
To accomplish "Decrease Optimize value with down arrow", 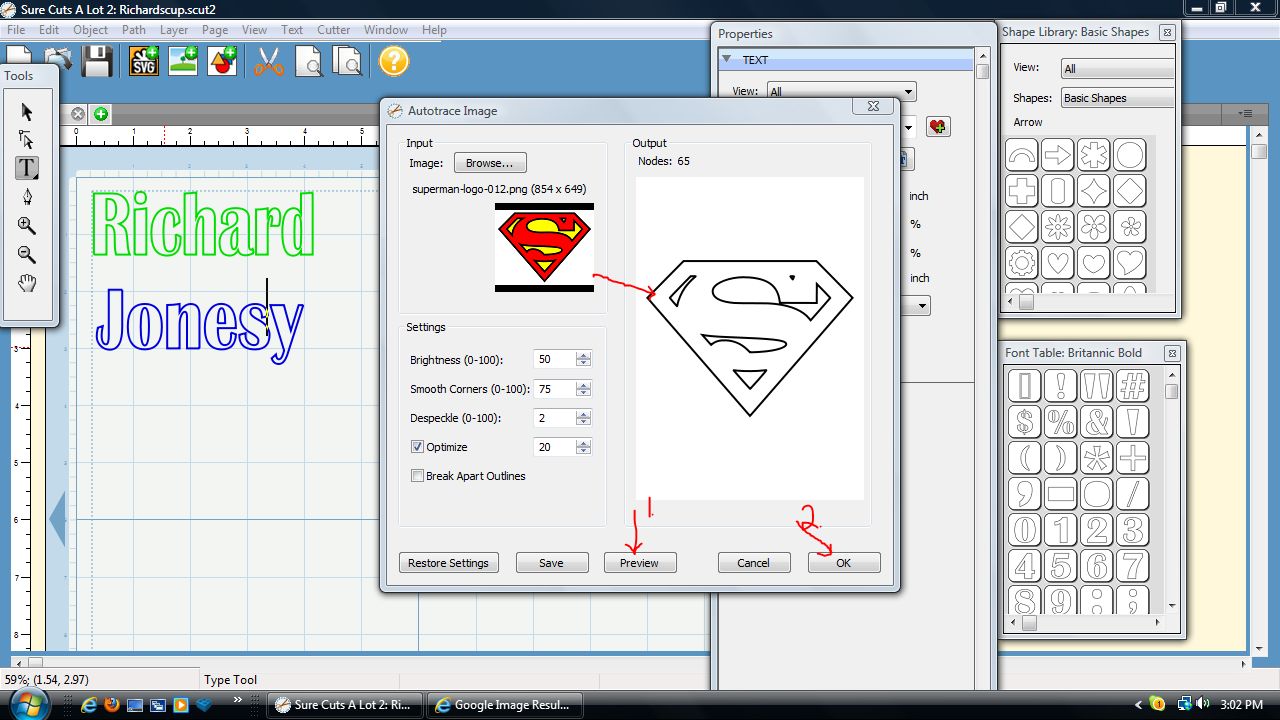I will [x=584, y=452].
